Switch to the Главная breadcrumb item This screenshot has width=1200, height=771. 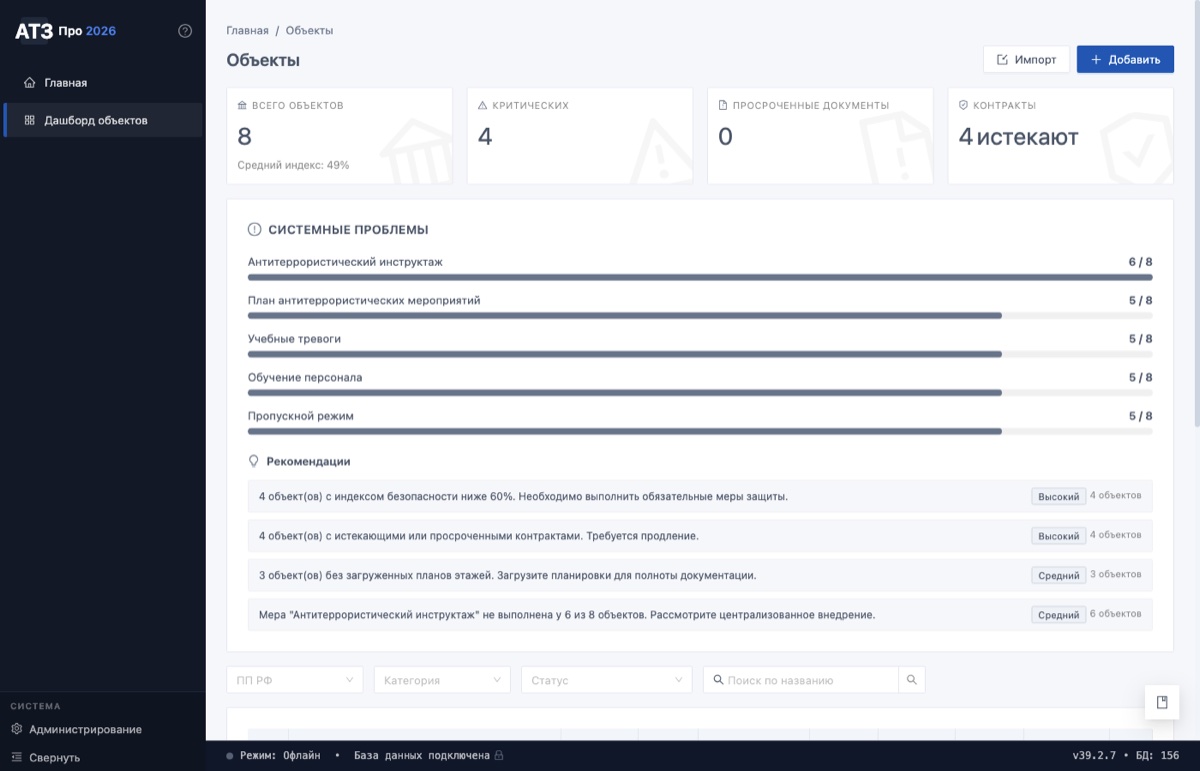[246, 31]
